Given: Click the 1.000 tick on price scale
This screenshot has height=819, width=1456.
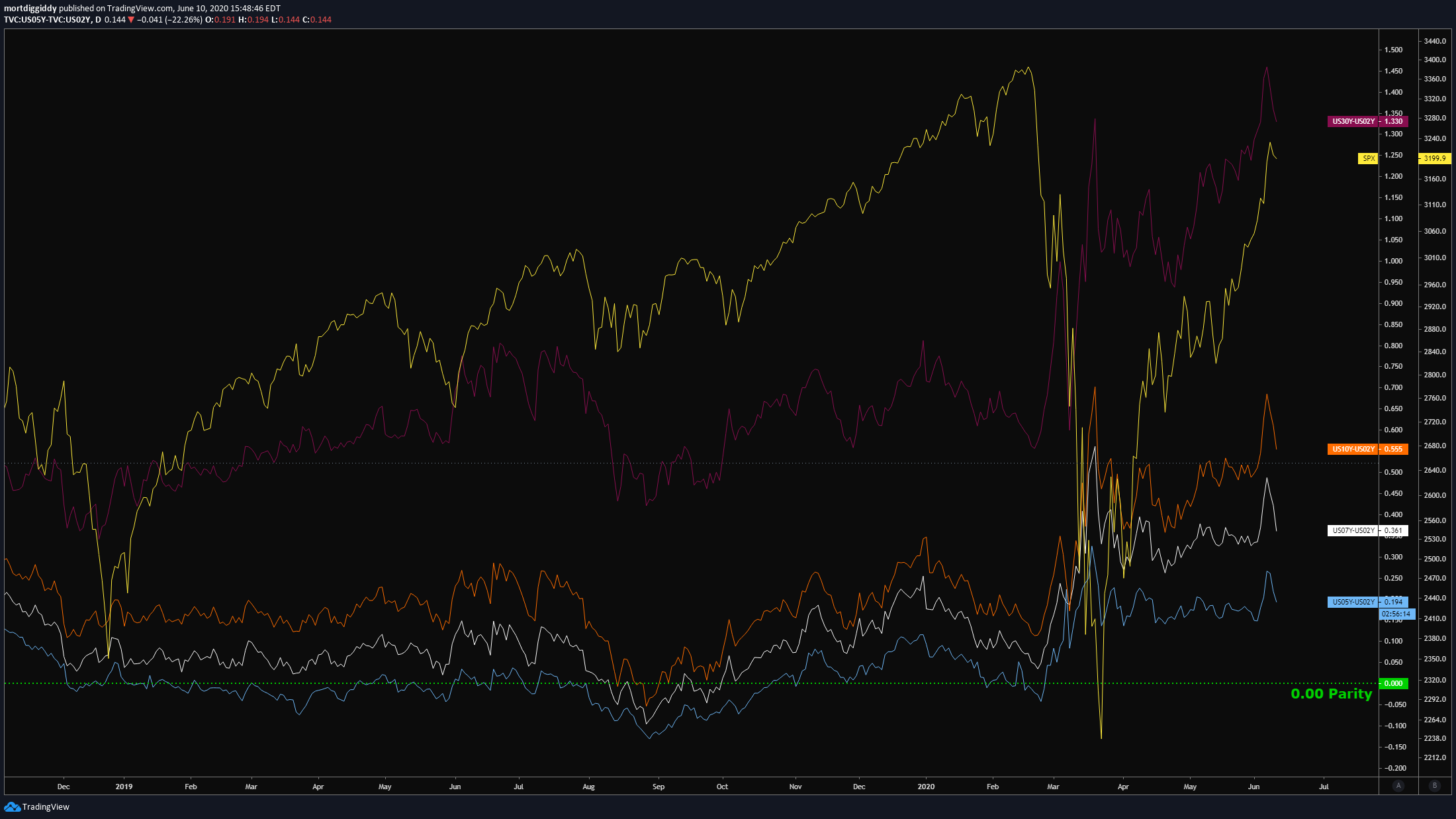Looking at the screenshot, I should point(1393,261).
